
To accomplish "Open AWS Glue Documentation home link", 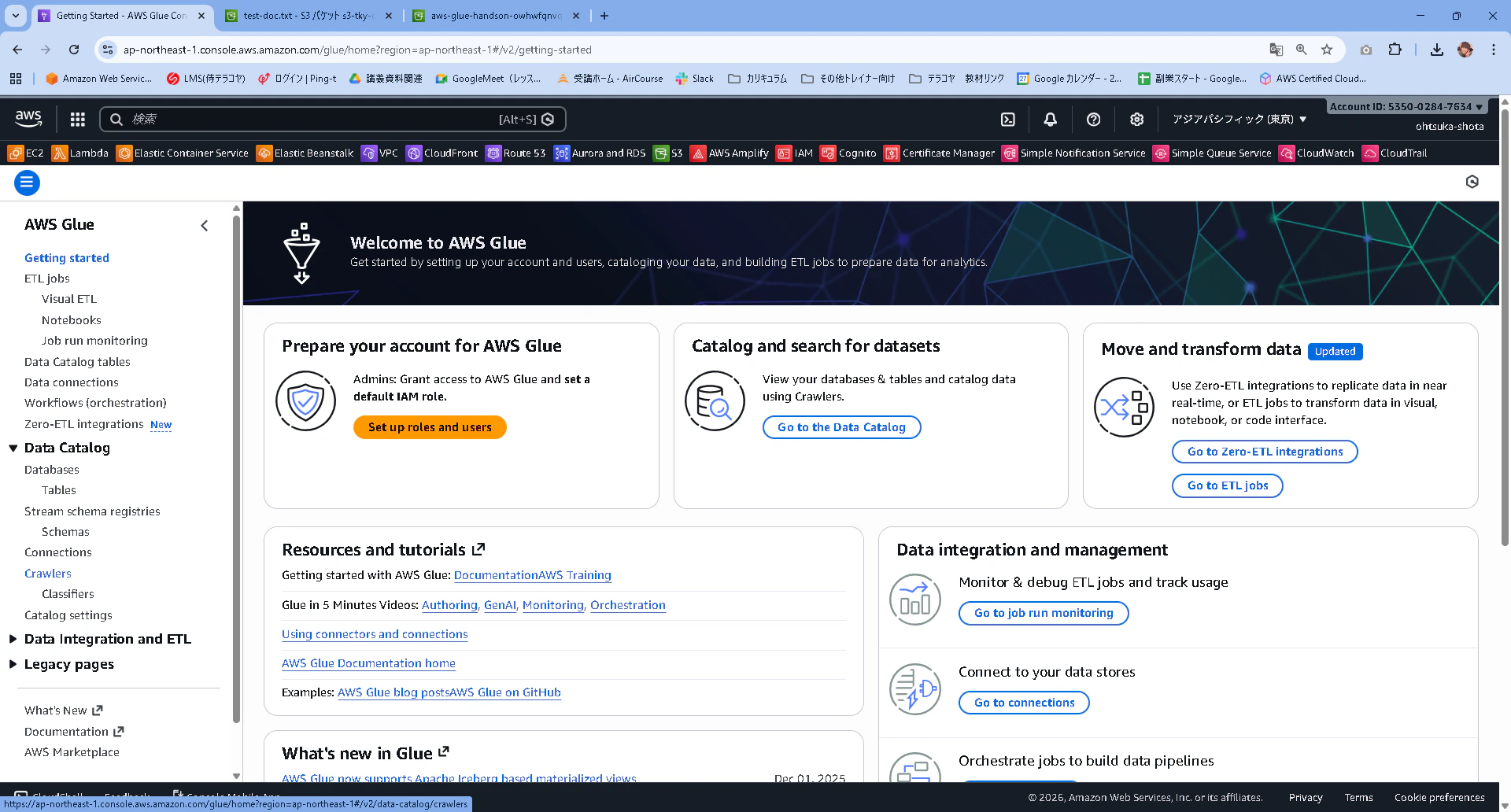I will pyautogui.click(x=368, y=663).
